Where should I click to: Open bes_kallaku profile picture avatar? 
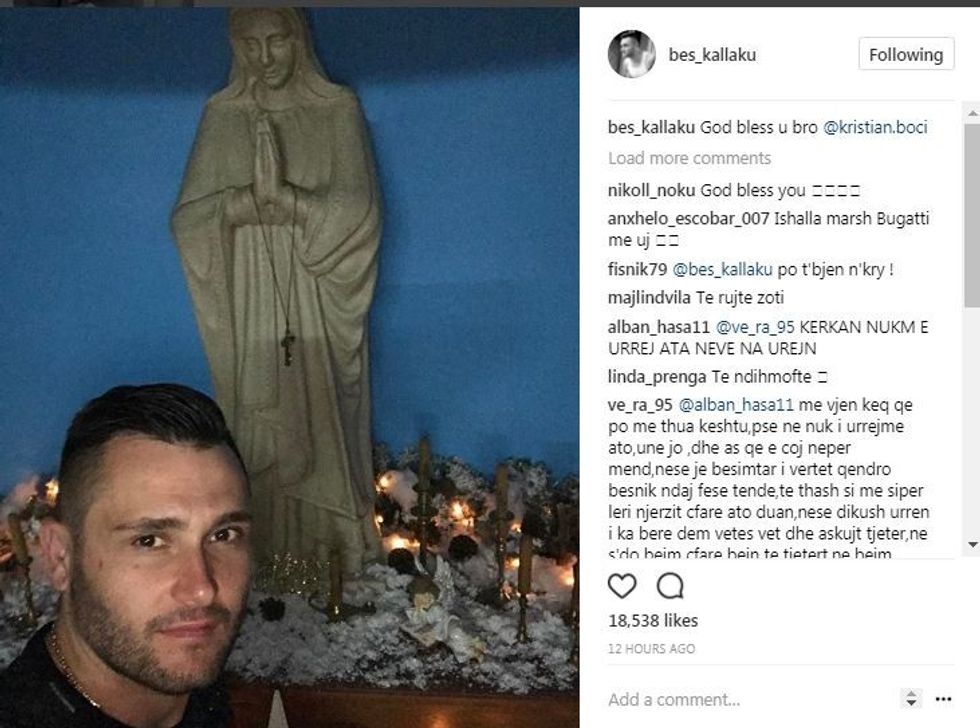click(632, 54)
